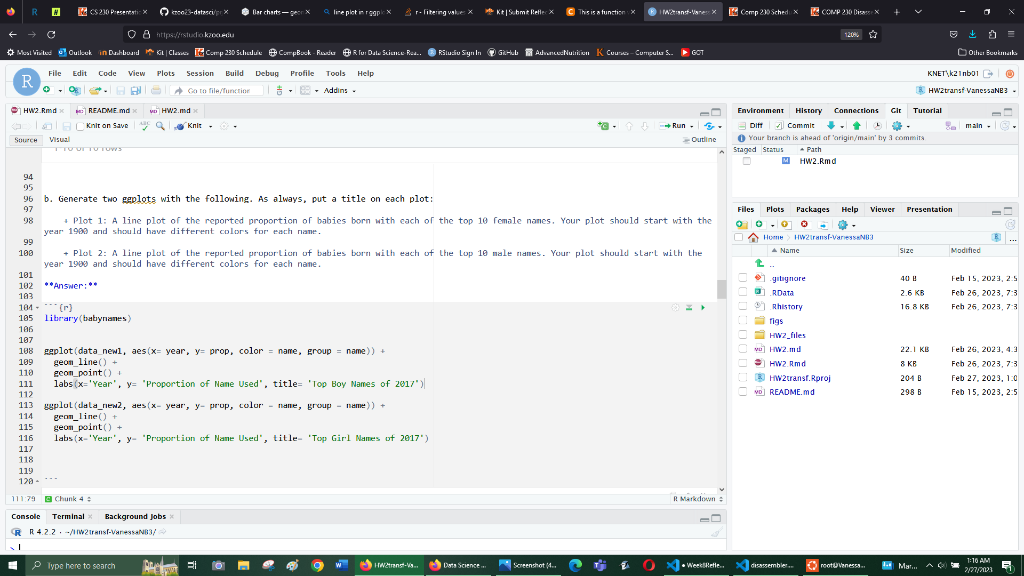Create a new folder in Files pane
Screen dimensions: 1024x576
(x=741, y=224)
